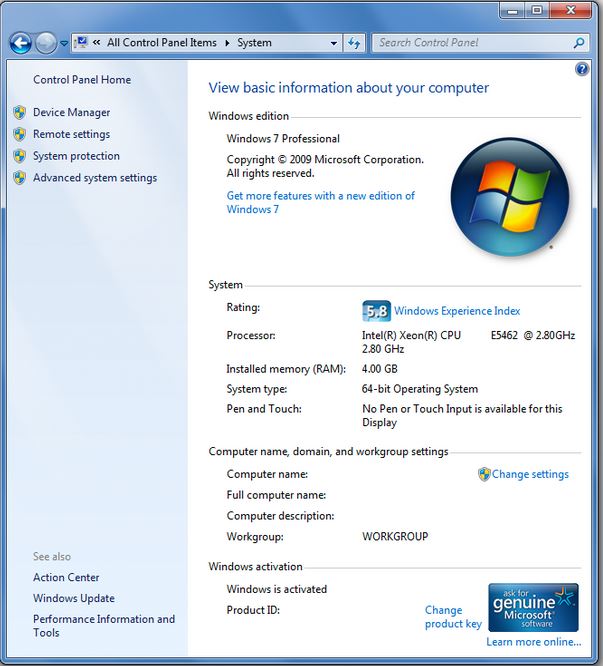The width and height of the screenshot is (603, 666).
Task: Open Device Manager link
Action: coord(71,112)
